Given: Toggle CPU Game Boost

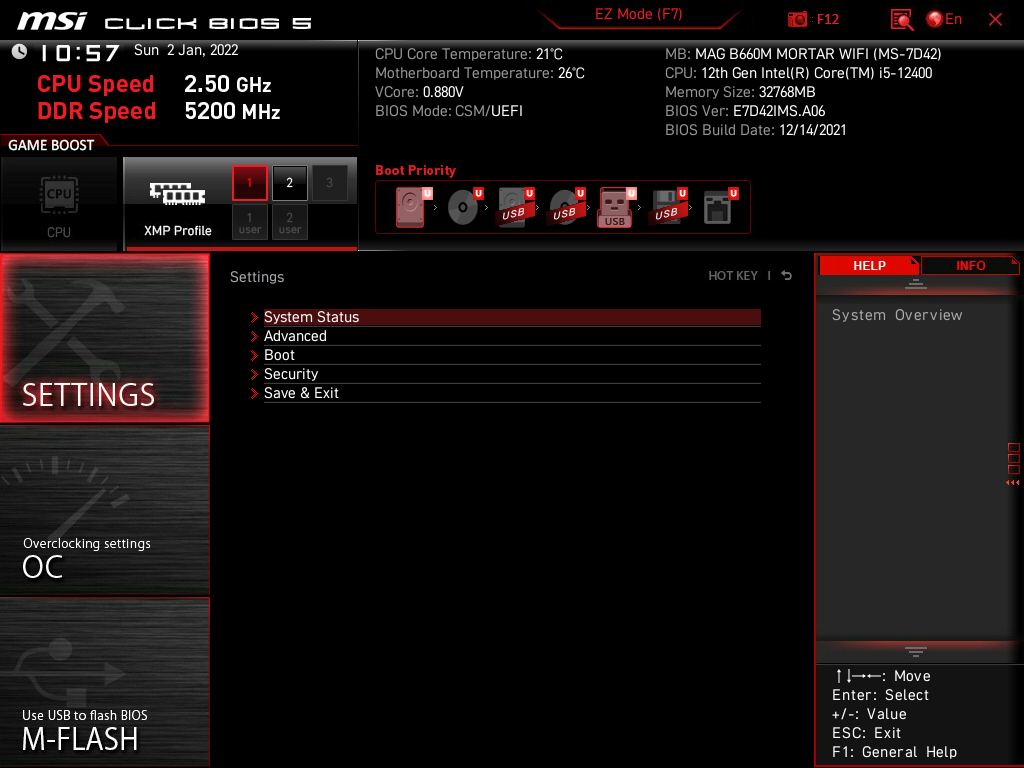Looking at the screenshot, I should [x=59, y=204].
